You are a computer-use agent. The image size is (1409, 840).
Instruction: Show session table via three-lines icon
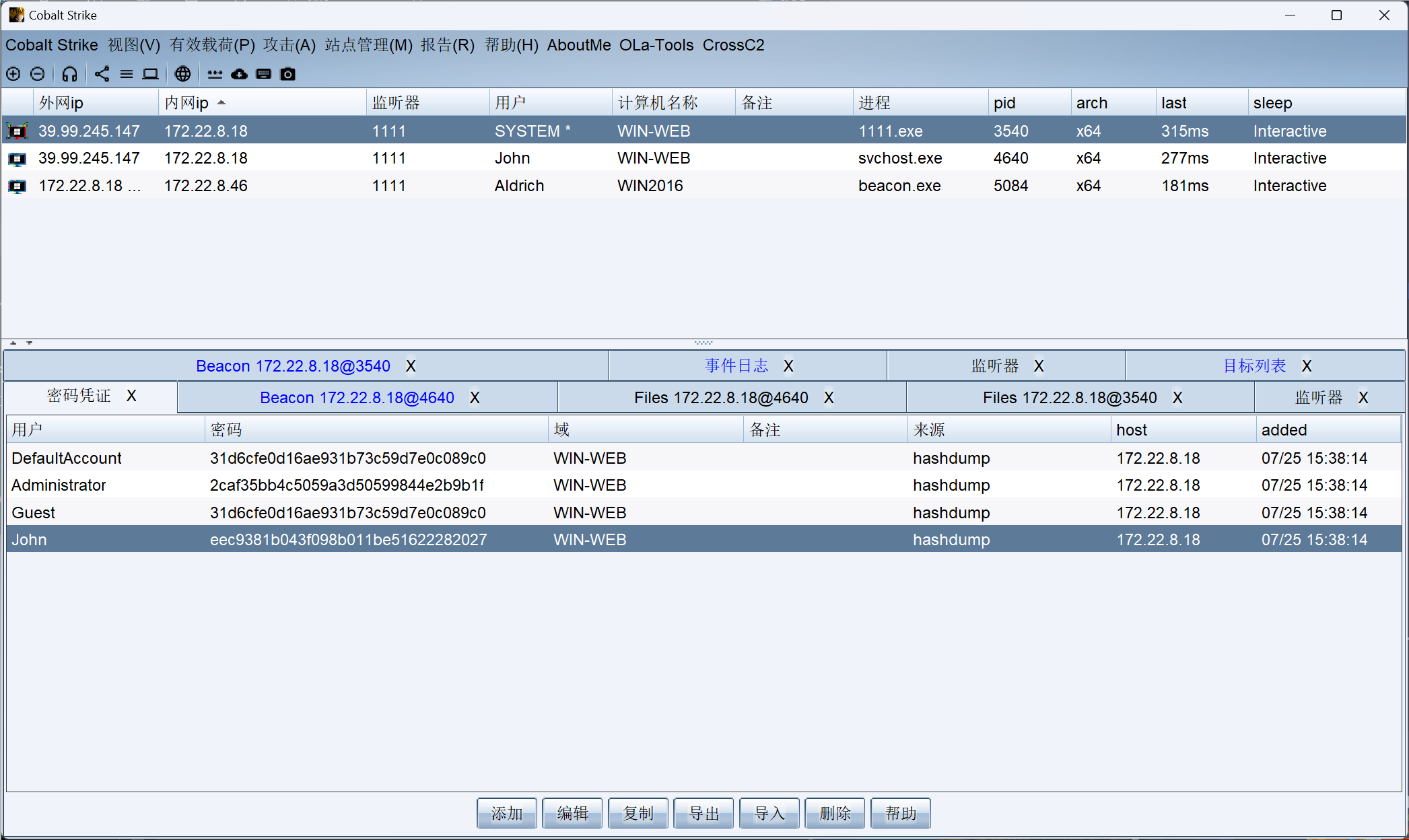(x=127, y=74)
